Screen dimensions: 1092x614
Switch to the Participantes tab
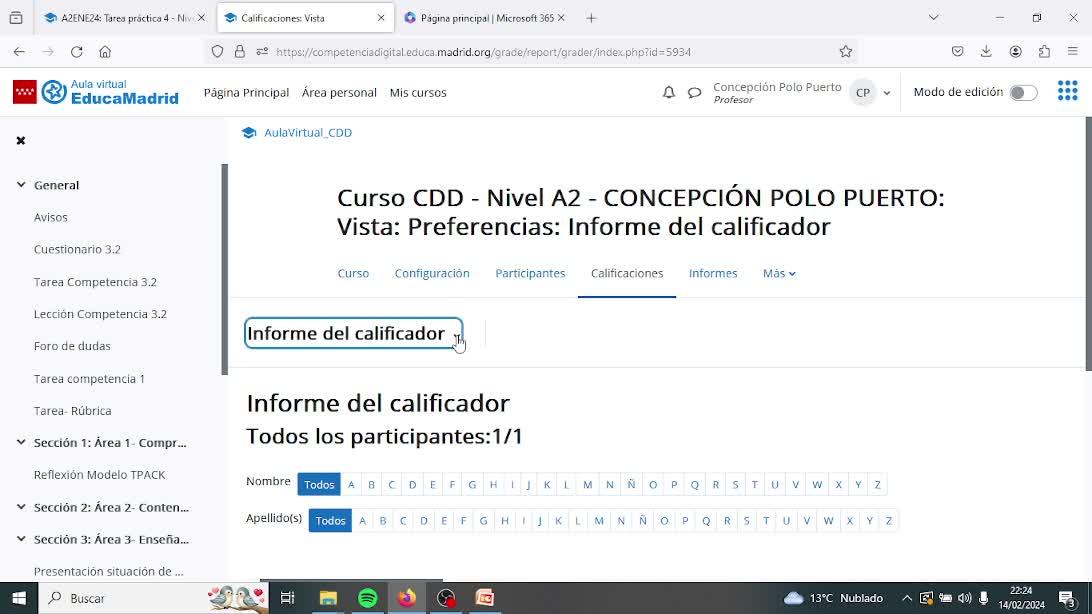tap(530, 274)
